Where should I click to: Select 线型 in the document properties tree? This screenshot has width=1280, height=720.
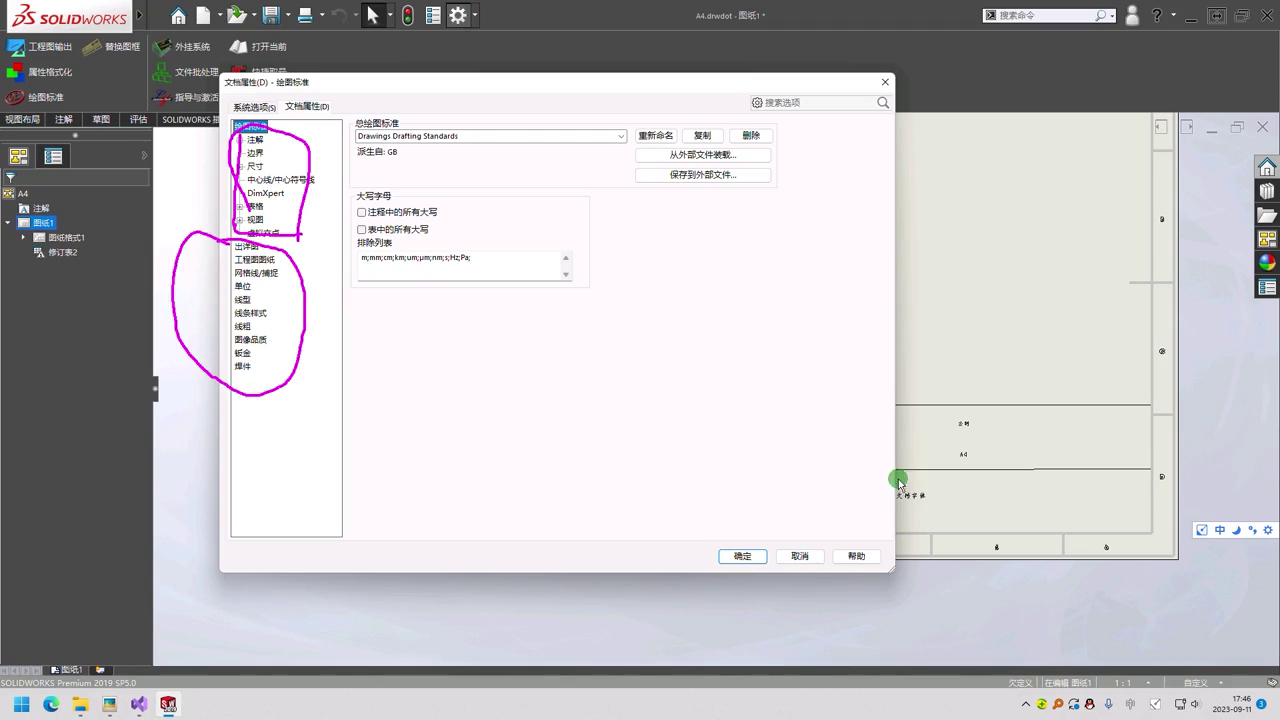[x=243, y=300]
